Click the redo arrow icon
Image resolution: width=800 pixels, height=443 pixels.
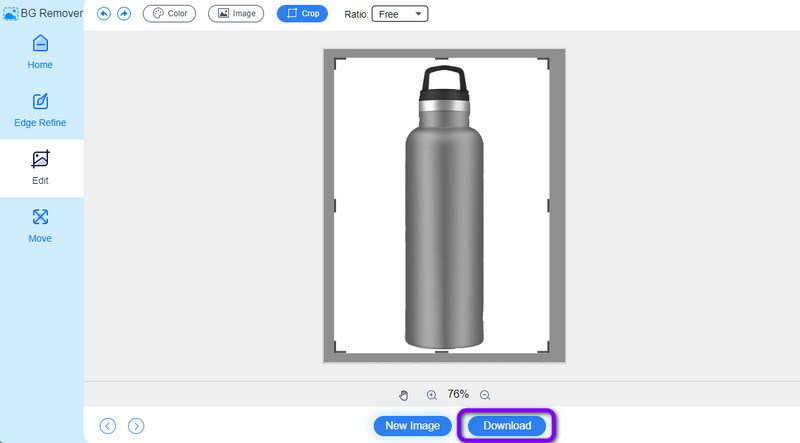click(124, 14)
